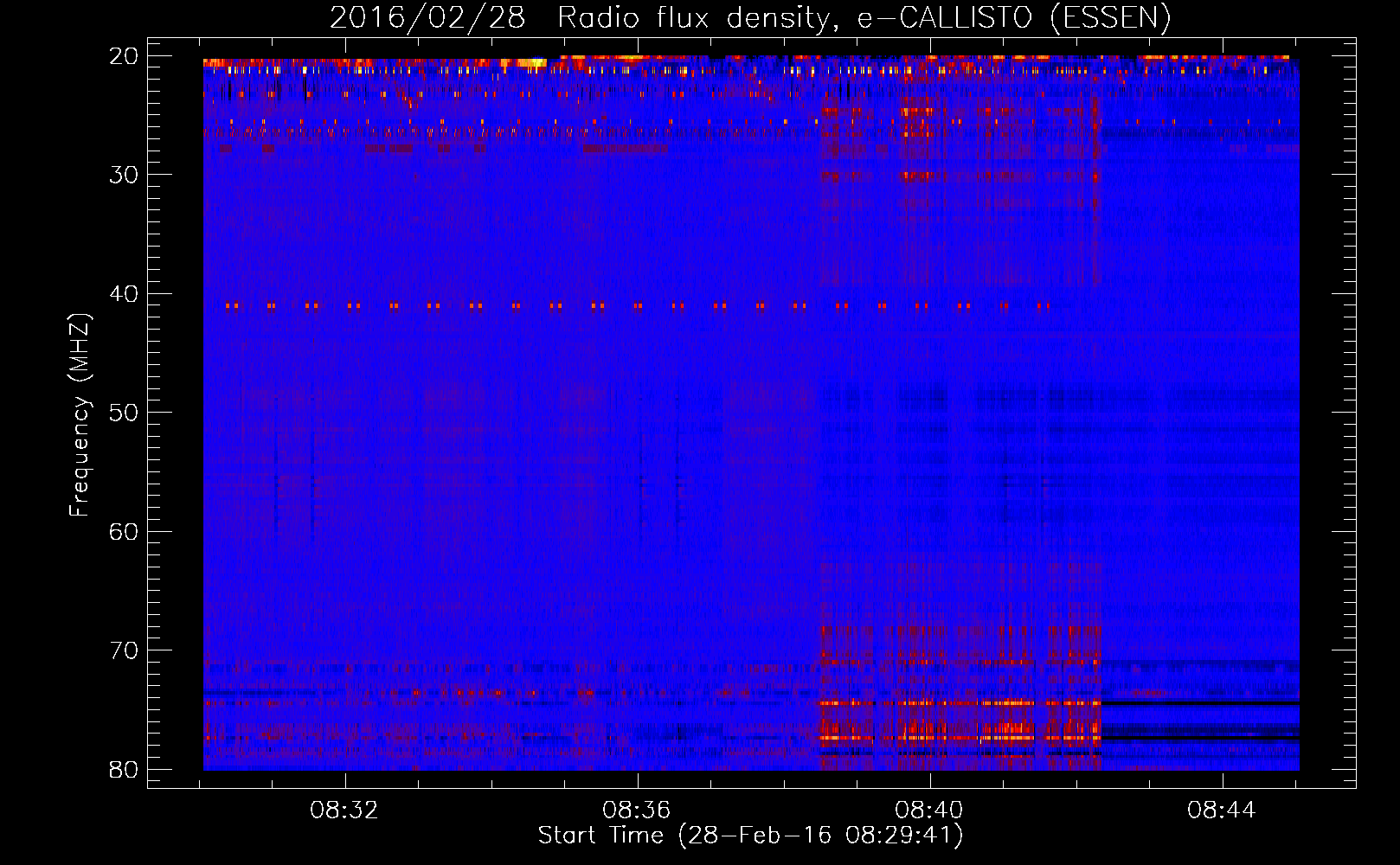Select the 08:40 time tick label
Viewport: 1400px width, 865px height.
929,811
